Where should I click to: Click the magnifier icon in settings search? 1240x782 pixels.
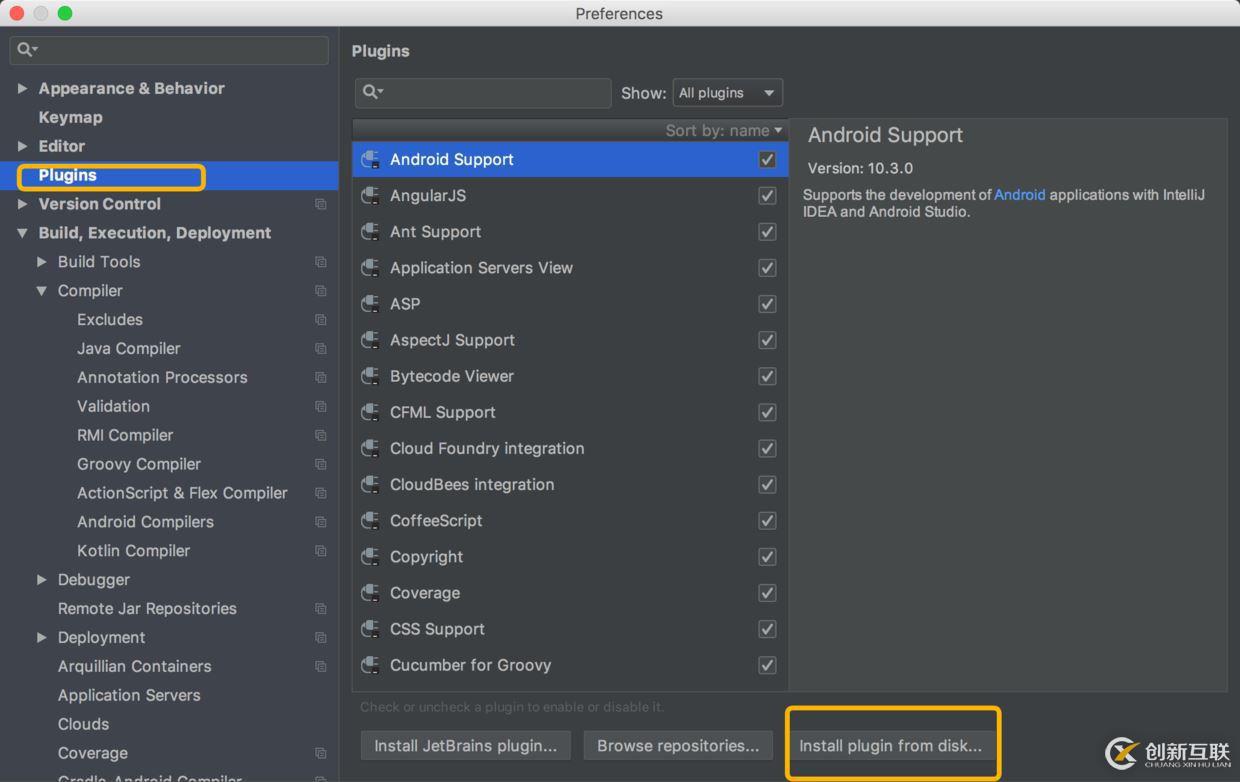(x=27, y=49)
